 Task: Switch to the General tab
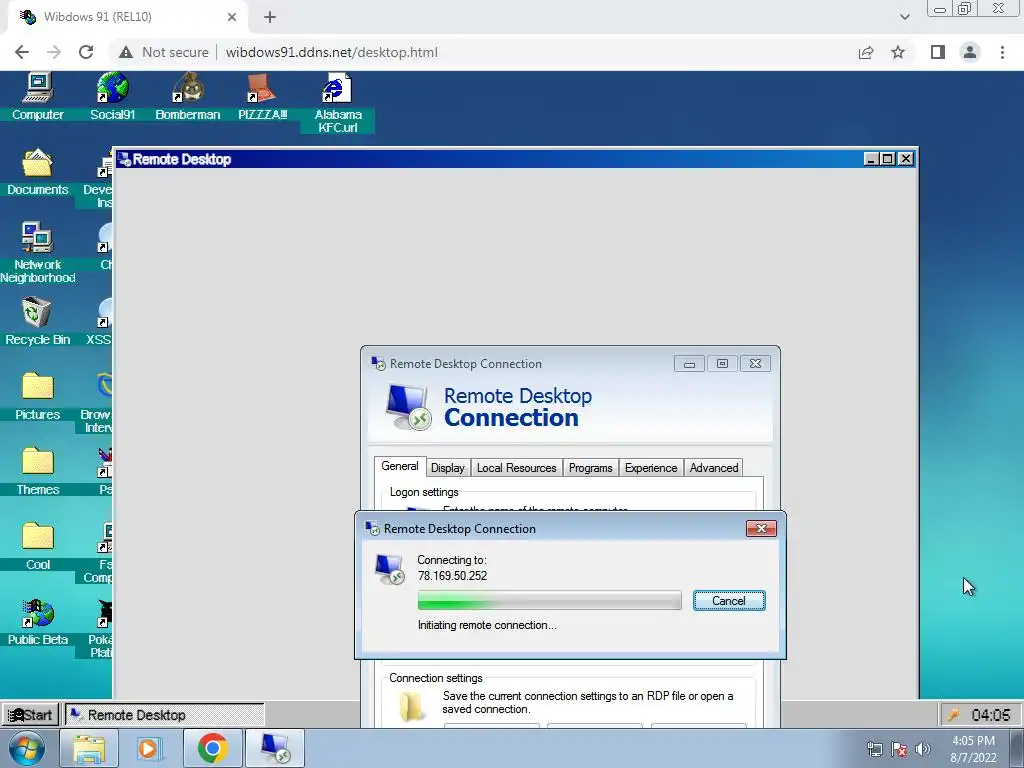coord(400,466)
